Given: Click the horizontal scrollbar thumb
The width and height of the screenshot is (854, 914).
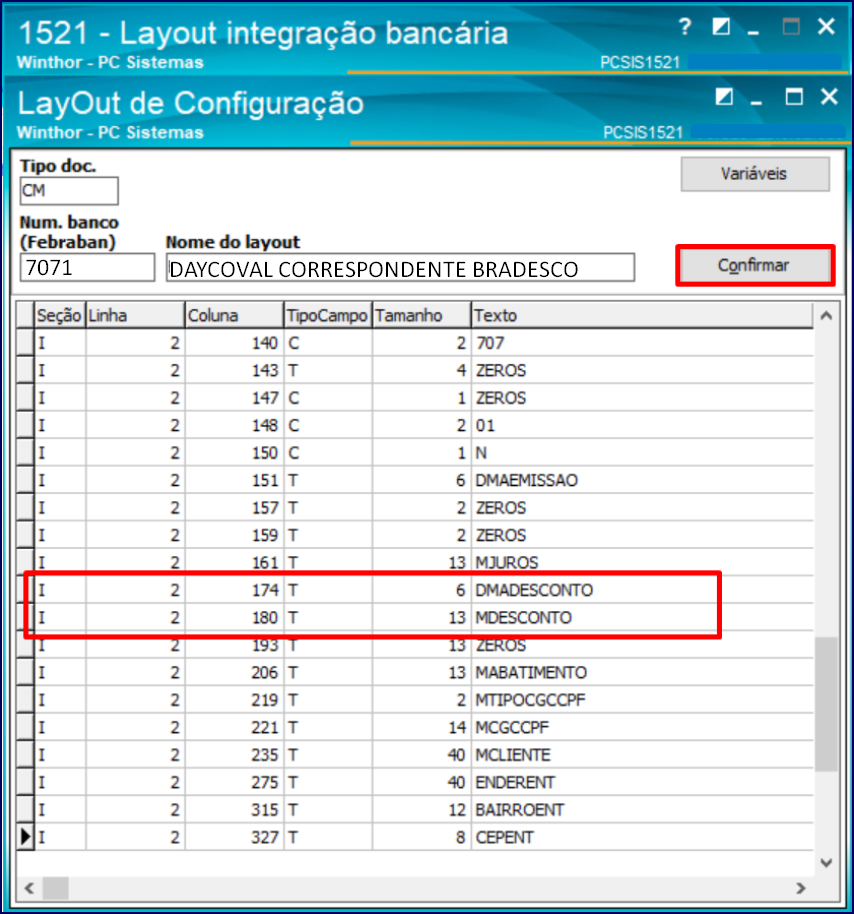Looking at the screenshot, I should pos(55,888).
